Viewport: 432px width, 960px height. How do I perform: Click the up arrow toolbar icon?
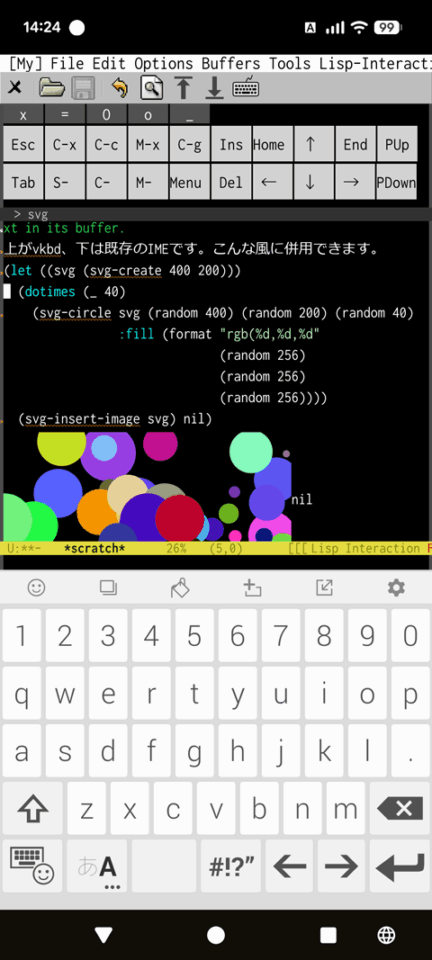(183, 88)
